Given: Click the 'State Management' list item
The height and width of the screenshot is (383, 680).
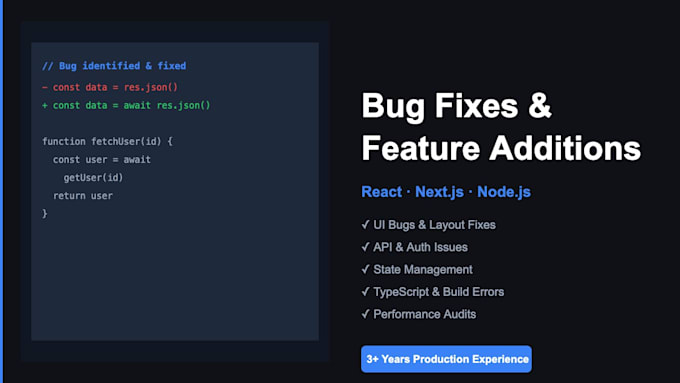Looking at the screenshot, I should click(417, 269).
